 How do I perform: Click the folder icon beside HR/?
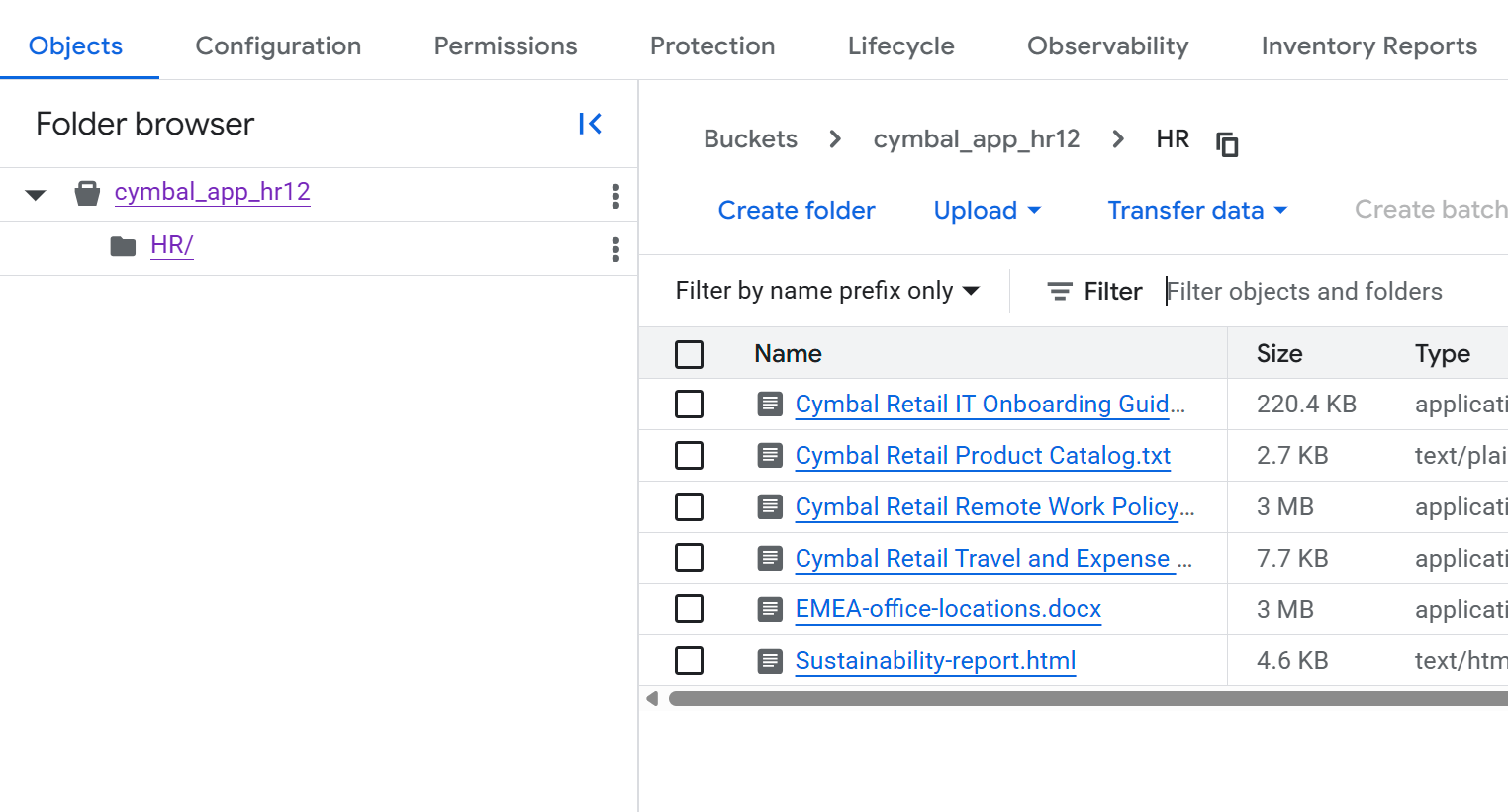(x=123, y=246)
